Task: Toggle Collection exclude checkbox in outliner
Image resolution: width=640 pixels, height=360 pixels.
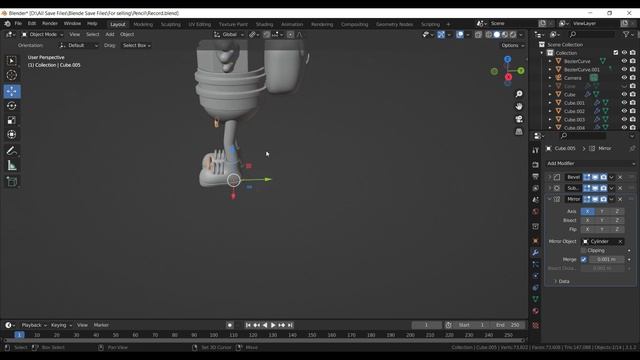Action: coord(616,53)
